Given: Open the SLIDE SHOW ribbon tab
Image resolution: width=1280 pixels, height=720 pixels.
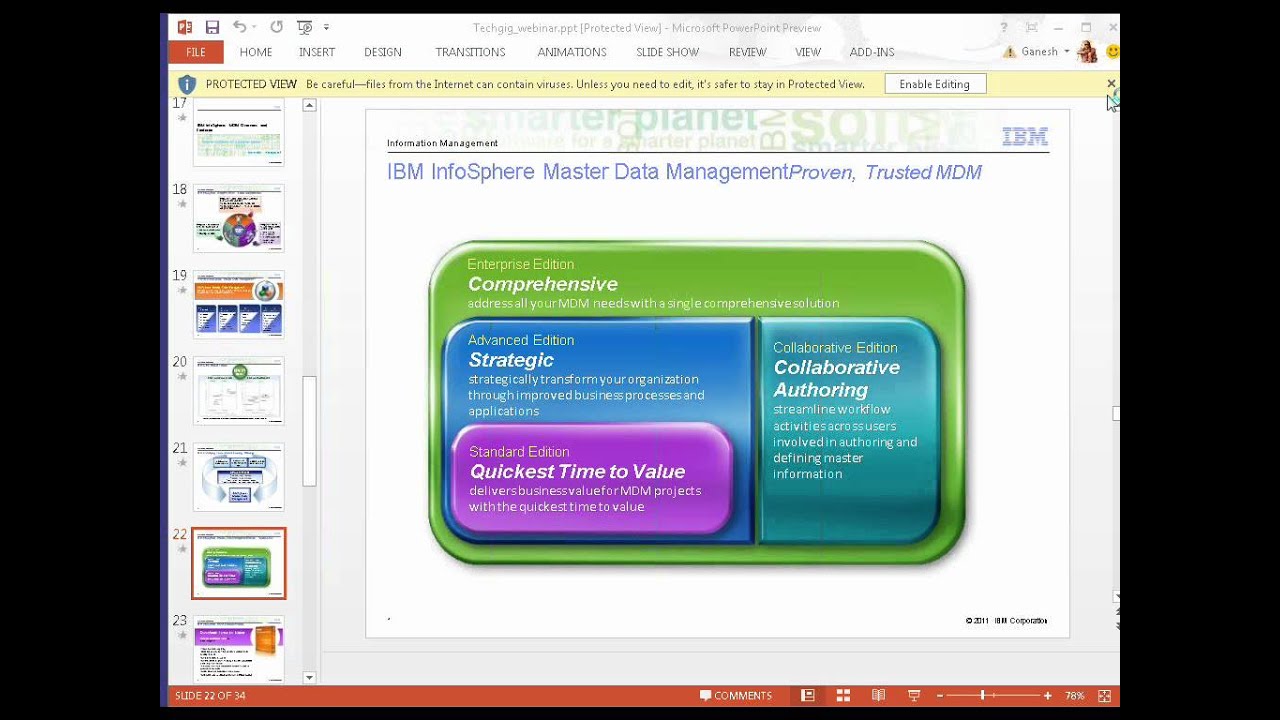Looking at the screenshot, I should [x=668, y=52].
